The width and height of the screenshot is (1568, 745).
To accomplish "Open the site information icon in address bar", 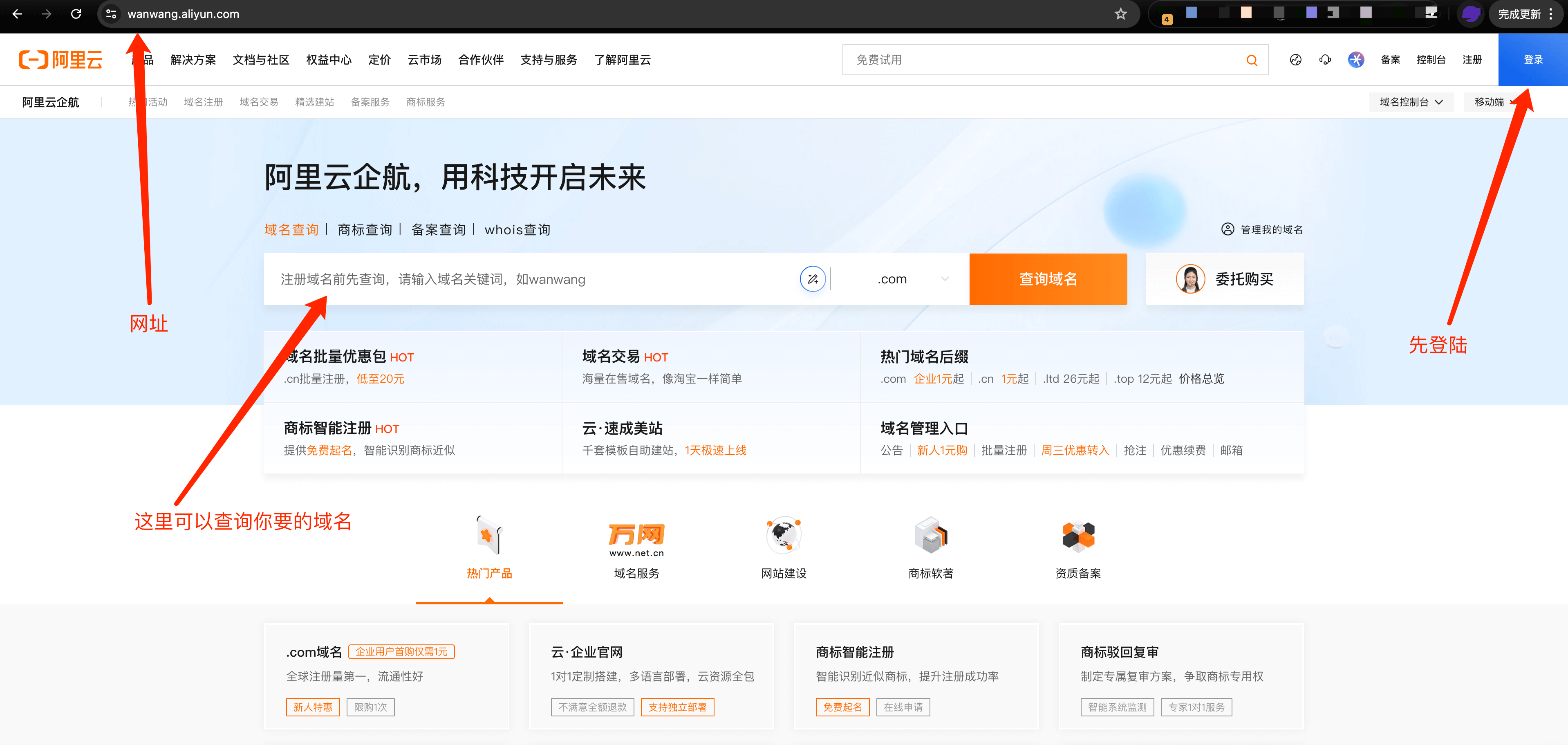I will (111, 13).
